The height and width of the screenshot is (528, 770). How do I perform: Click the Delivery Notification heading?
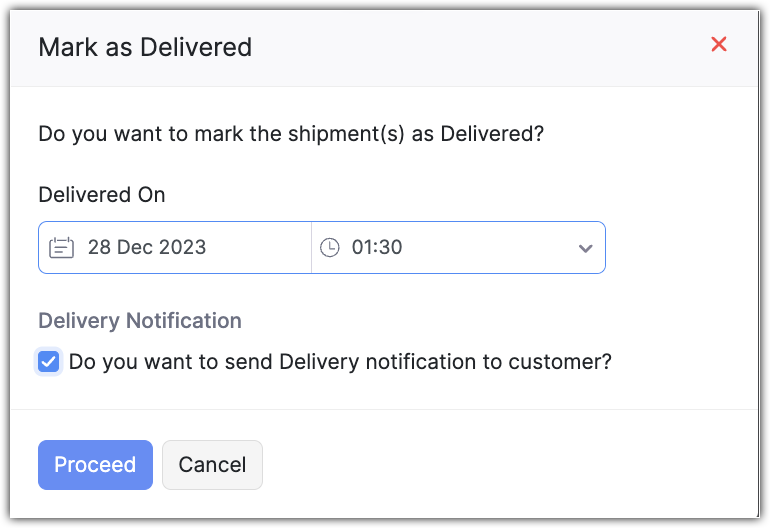[x=140, y=321]
